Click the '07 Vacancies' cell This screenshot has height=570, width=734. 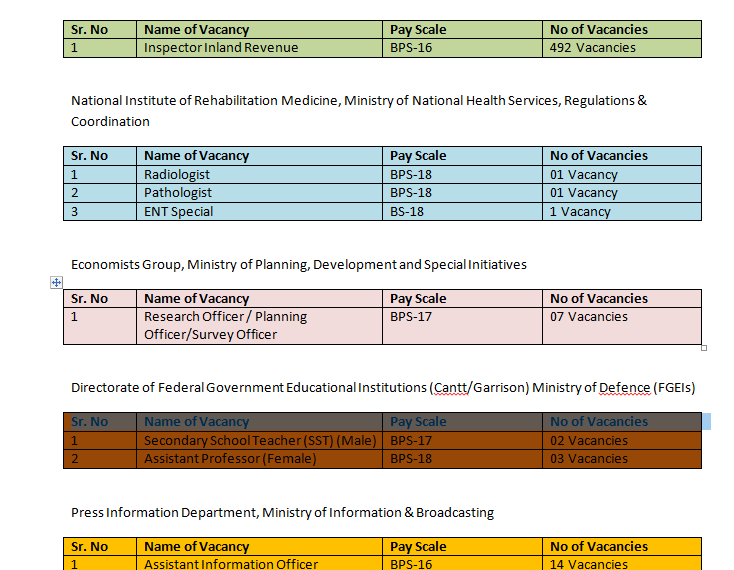[x=622, y=326]
